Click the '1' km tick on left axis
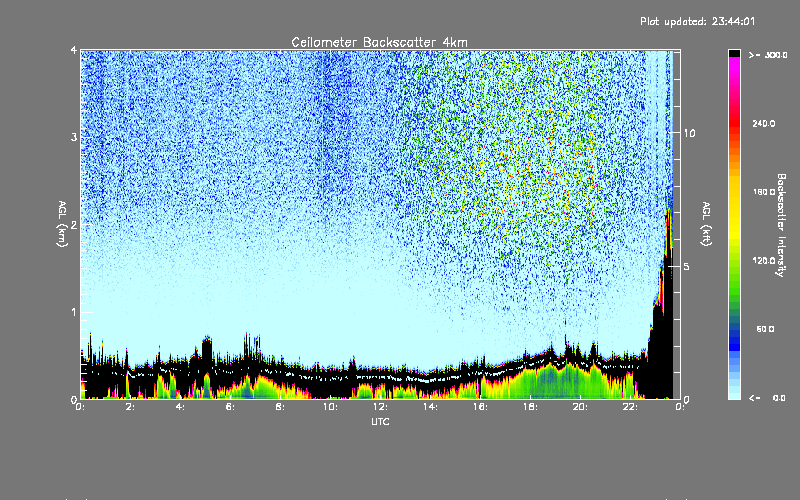Screen dimensions: 800x500 pos(74,312)
